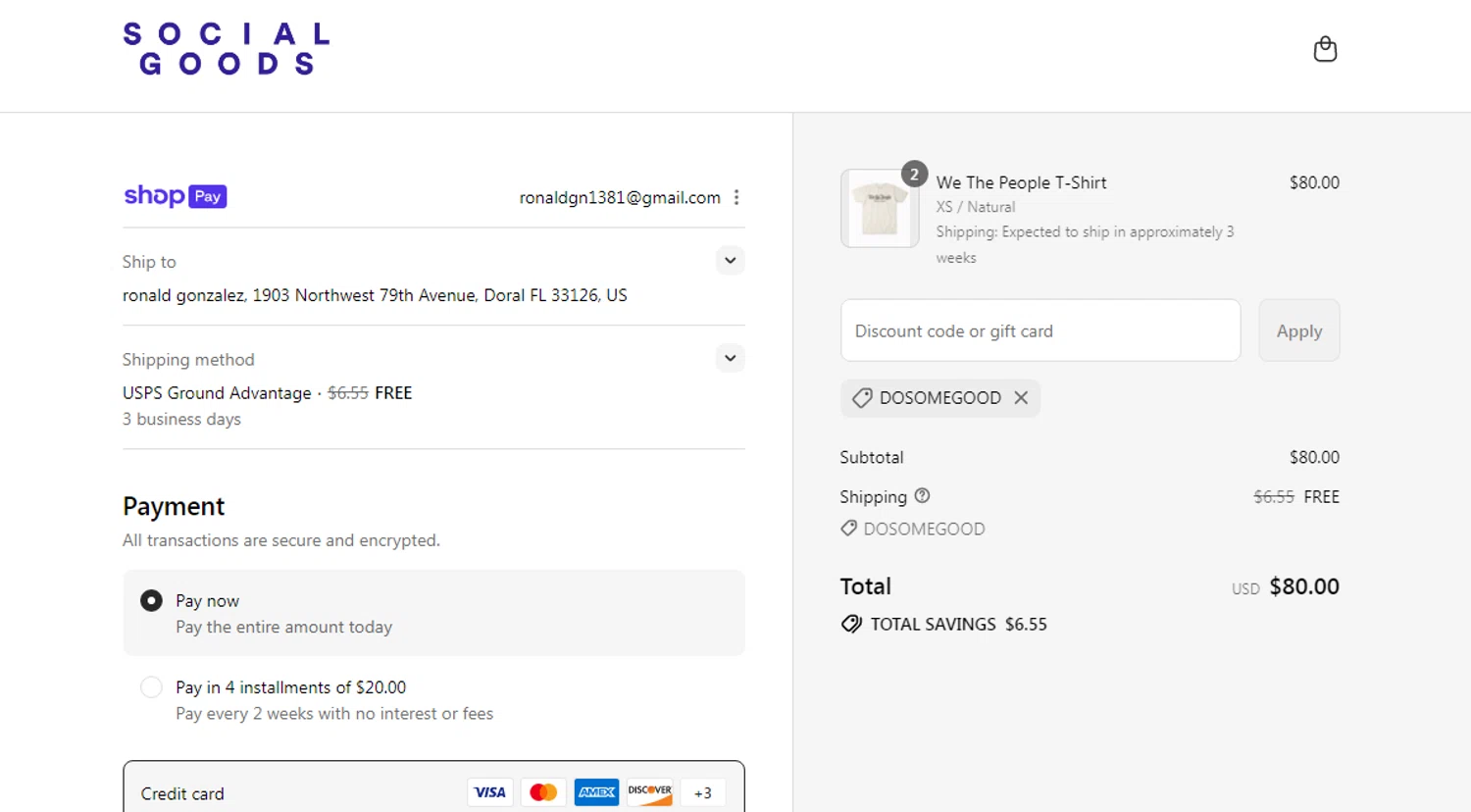Click We The People T-Shirt title
Screen dimensions: 1471x812
pos(1021,182)
